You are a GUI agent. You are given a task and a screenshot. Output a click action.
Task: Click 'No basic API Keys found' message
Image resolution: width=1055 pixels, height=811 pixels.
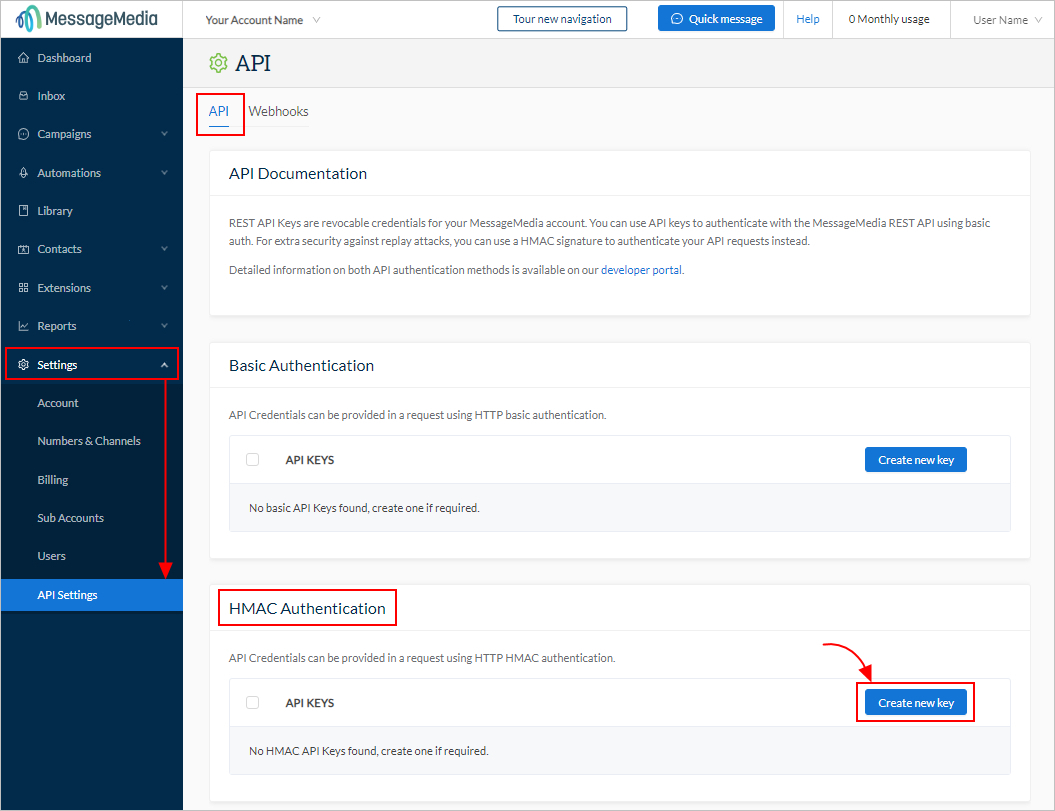click(364, 508)
